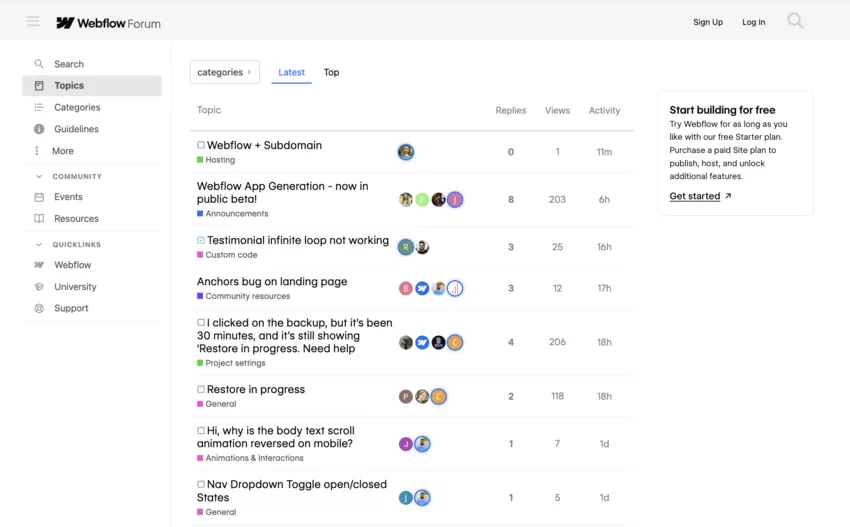Open Webflow App Generation topic
The width and height of the screenshot is (850, 527).
tap(282, 192)
